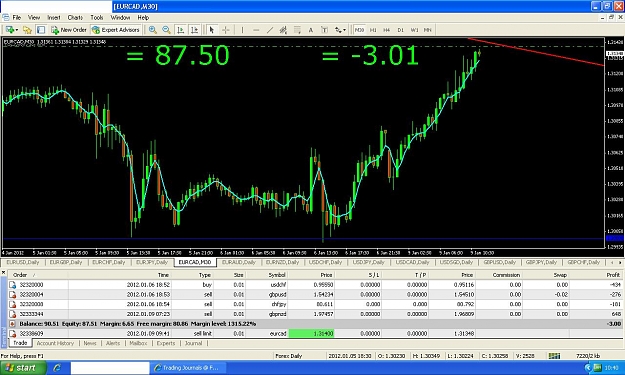Switch timeframe to H4
This screenshot has width=625, height=375.
click(387, 30)
